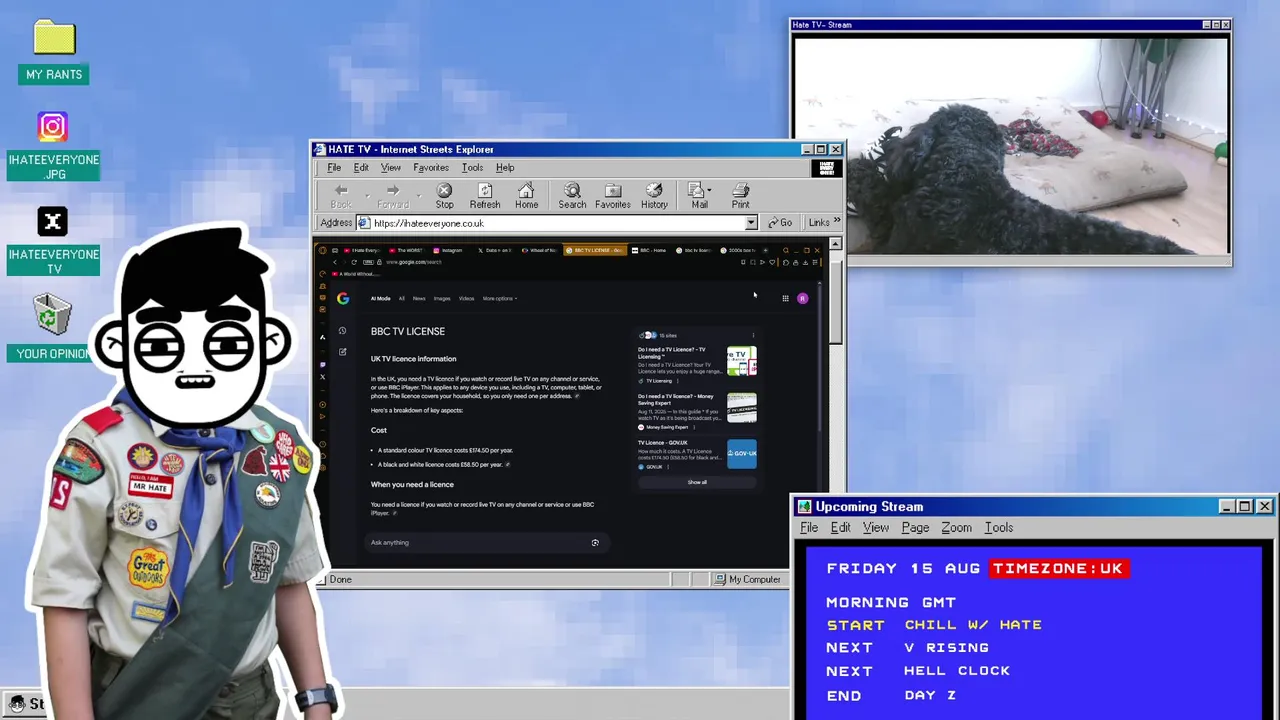The width and height of the screenshot is (1280, 720).
Task: Click the explorer vertical scrollbar up arrow
Action: pos(836,244)
